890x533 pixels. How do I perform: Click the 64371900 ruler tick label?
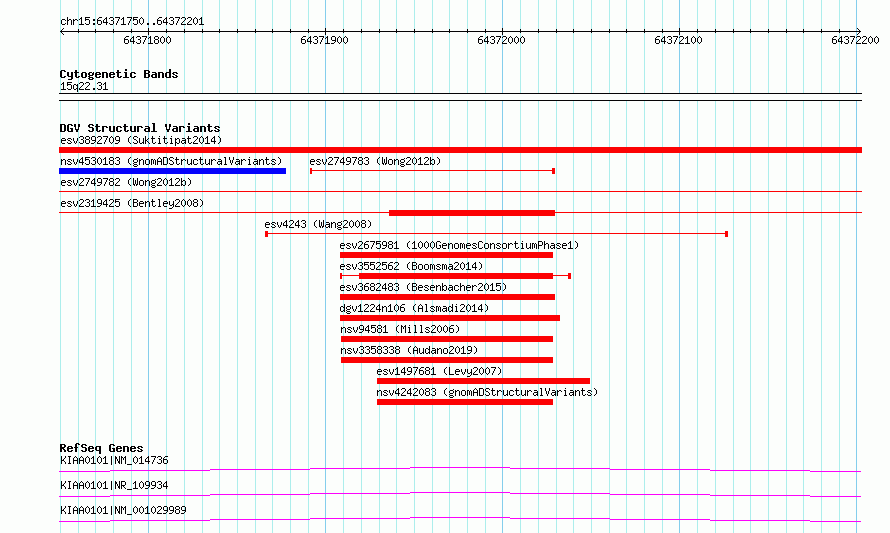[x=324, y=40]
